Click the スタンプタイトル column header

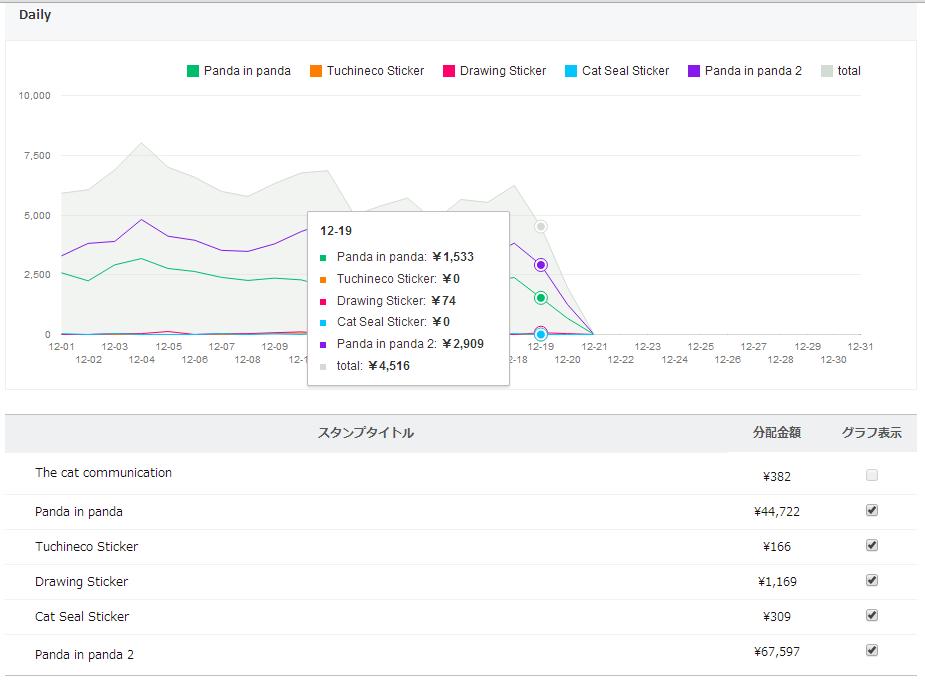[x=366, y=432]
